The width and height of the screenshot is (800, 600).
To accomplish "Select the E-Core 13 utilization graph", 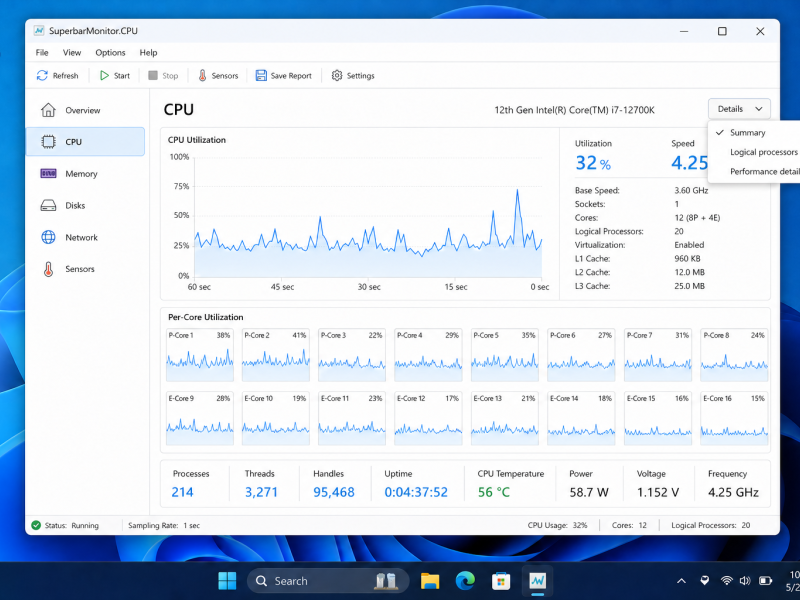I will (505, 418).
